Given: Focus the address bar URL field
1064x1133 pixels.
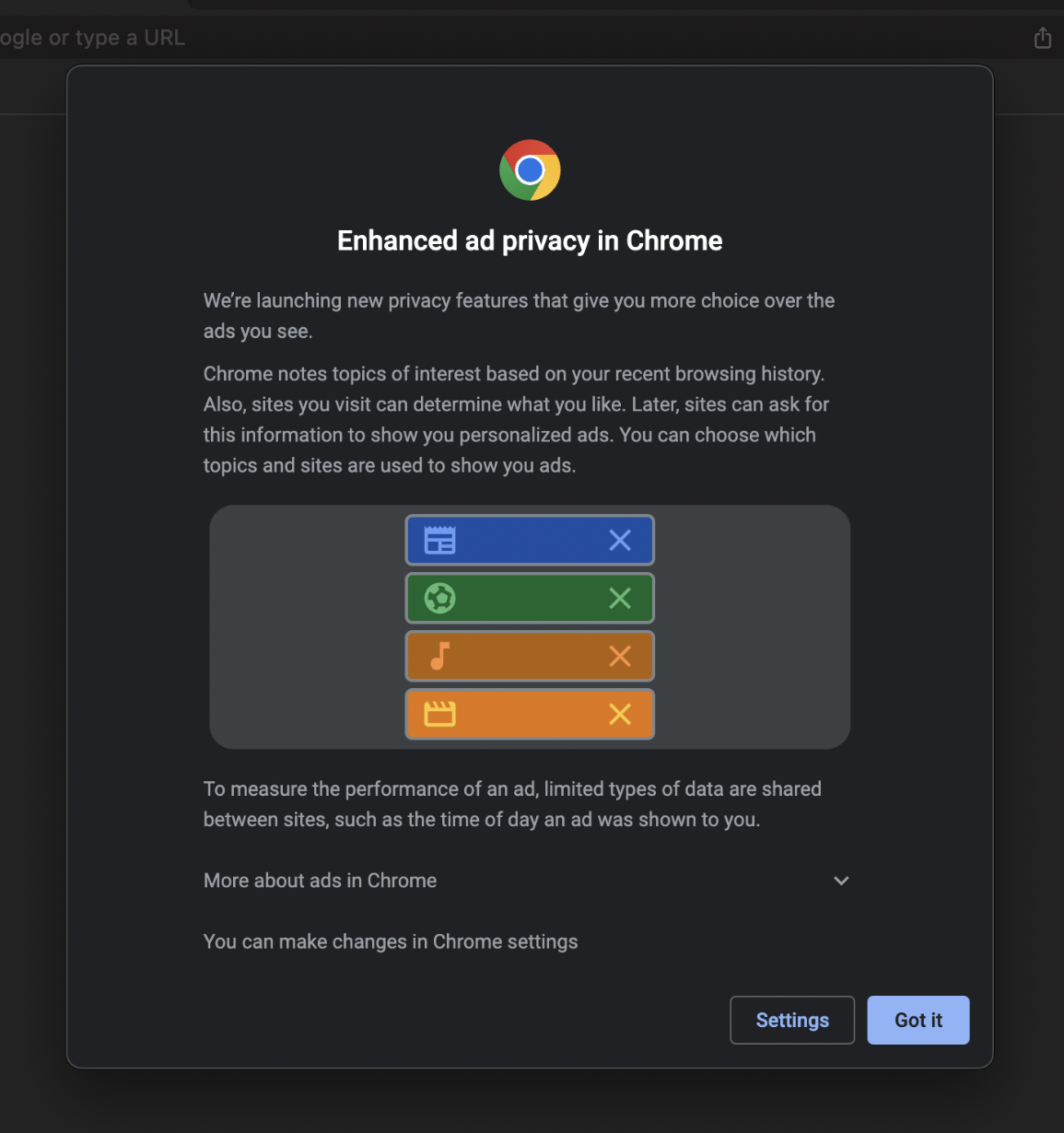Looking at the screenshot, I should (92, 38).
